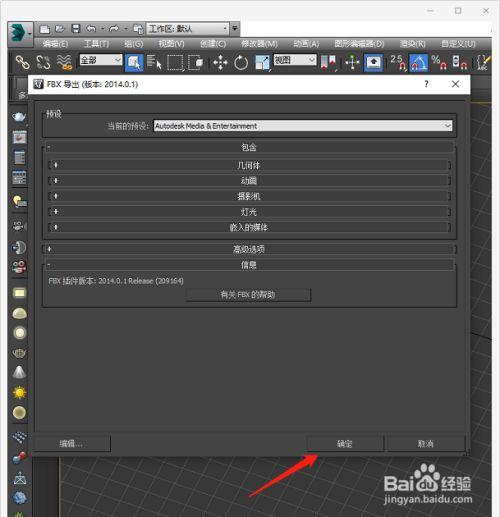Expand the 嵌入的媒体 rollout

coord(249,227)
